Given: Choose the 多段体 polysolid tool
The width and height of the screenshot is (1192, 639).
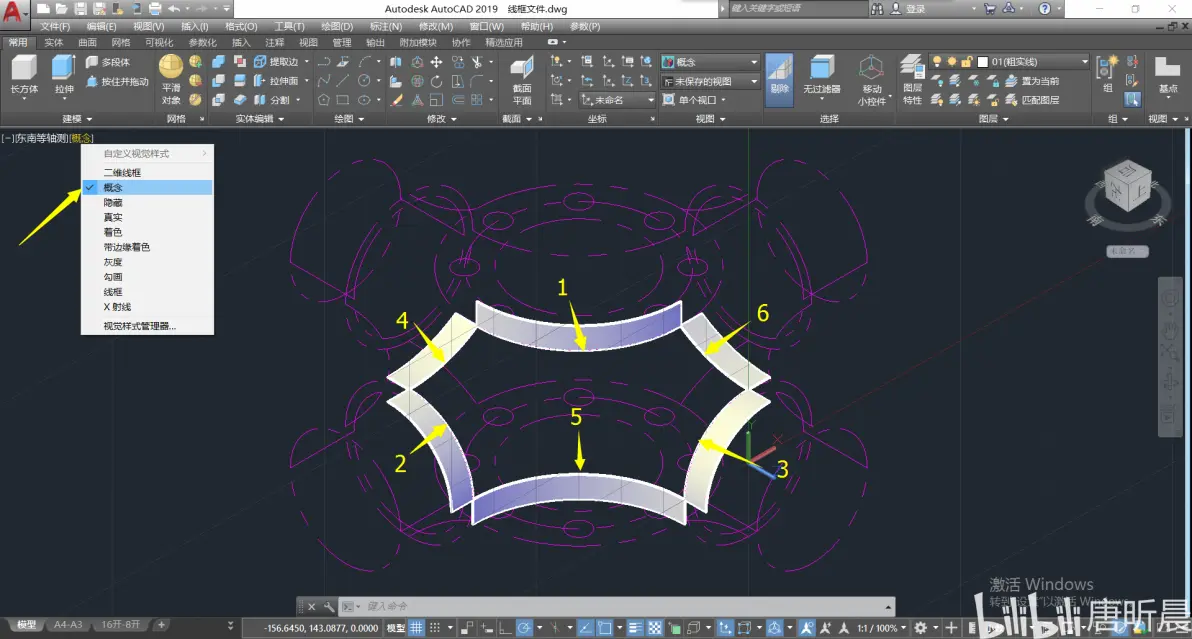Looking at the screenshot, I should (x=108, y=62).
